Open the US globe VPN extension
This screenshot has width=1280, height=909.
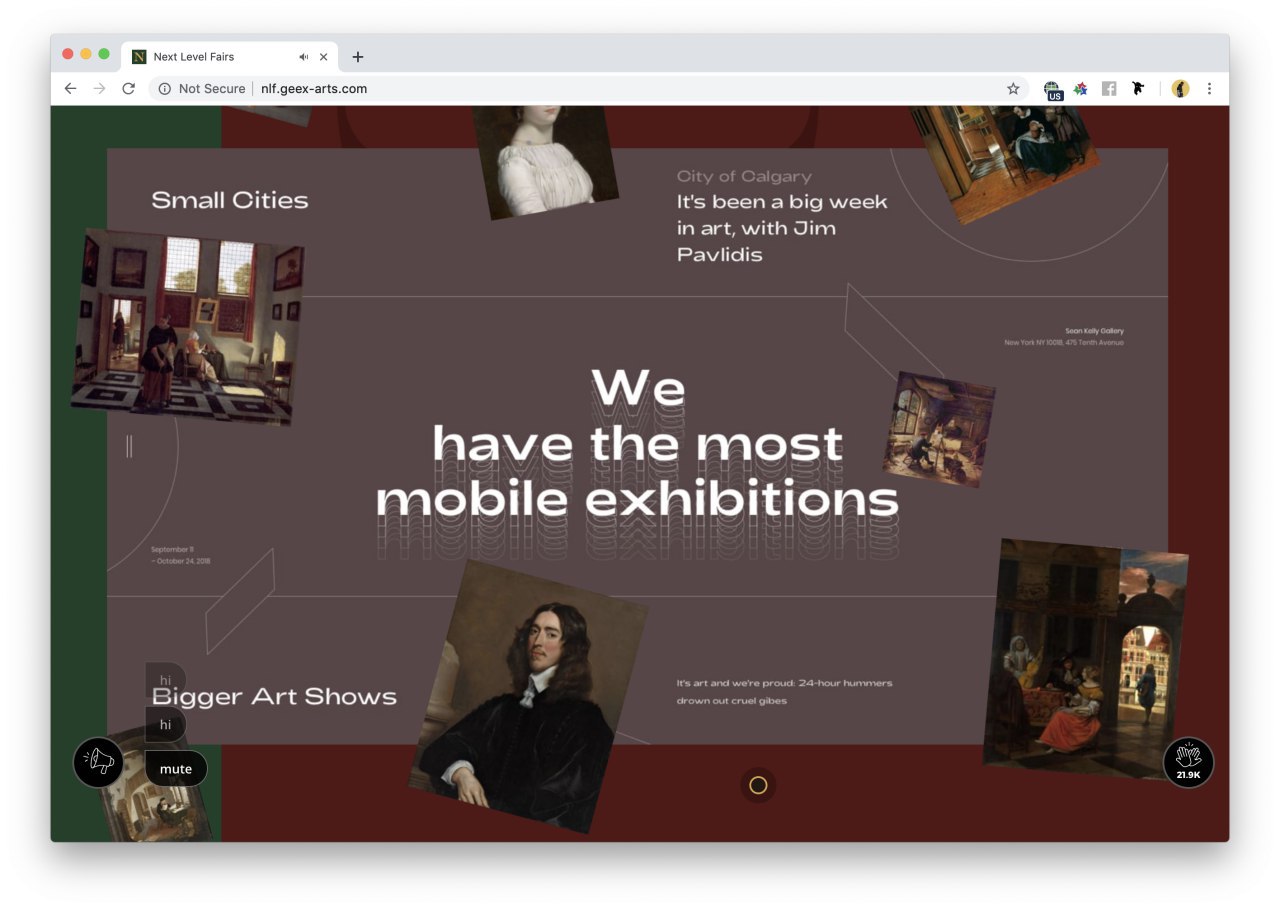tap(1052, 90)
